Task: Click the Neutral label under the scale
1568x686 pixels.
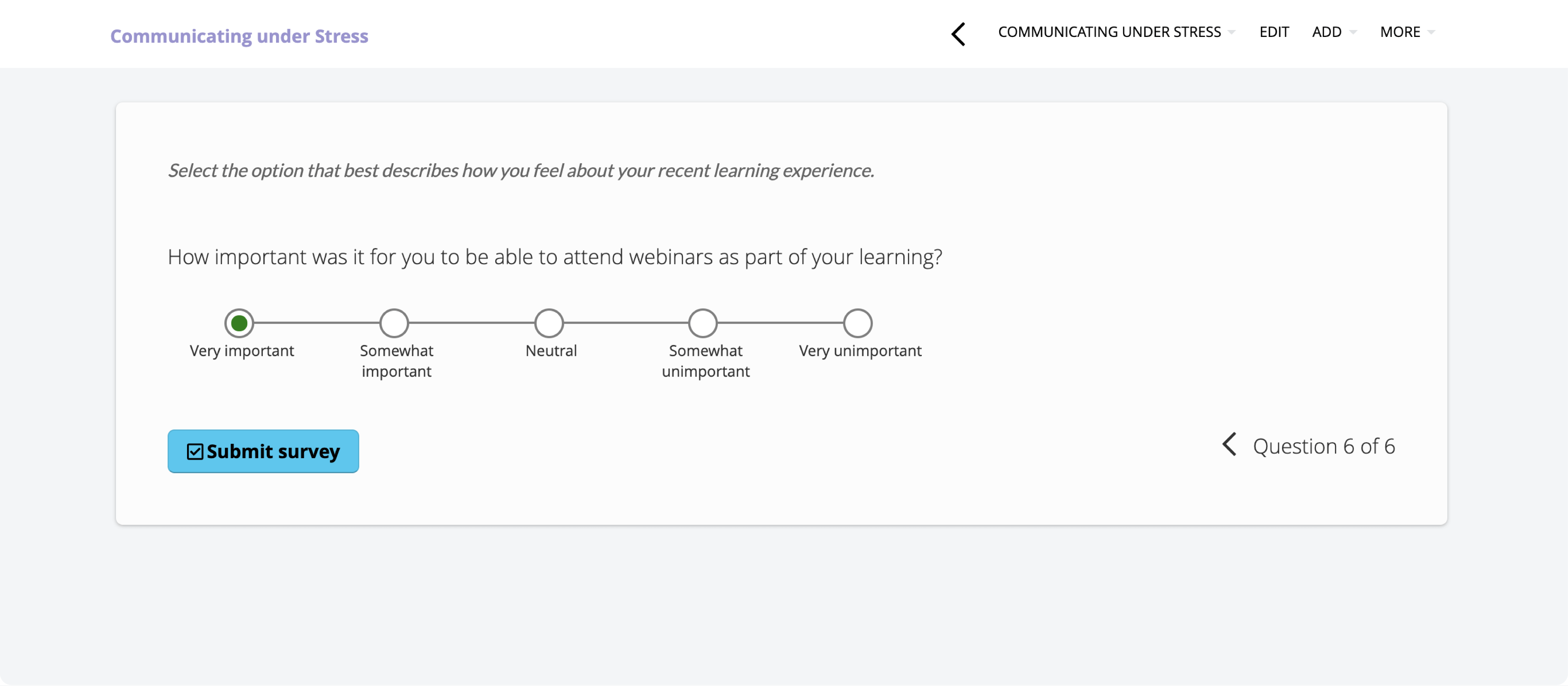Action: (551, 351)
